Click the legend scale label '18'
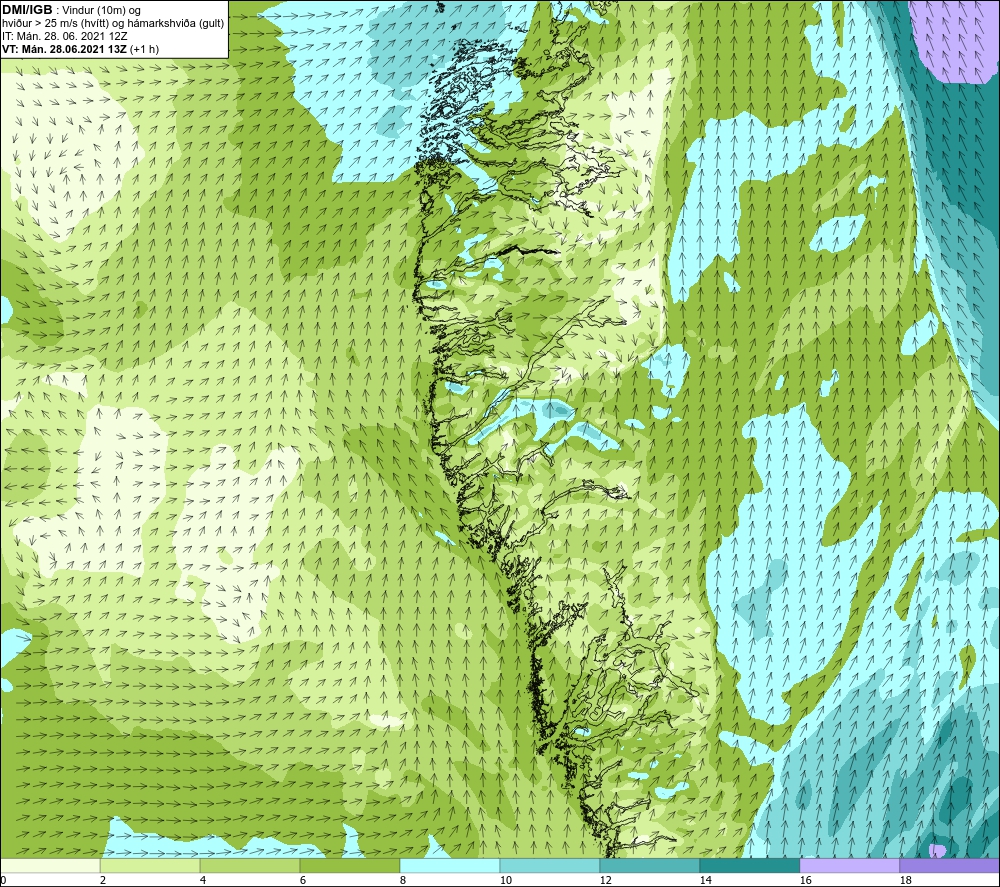1000x887 pixels. click(905, 880)
